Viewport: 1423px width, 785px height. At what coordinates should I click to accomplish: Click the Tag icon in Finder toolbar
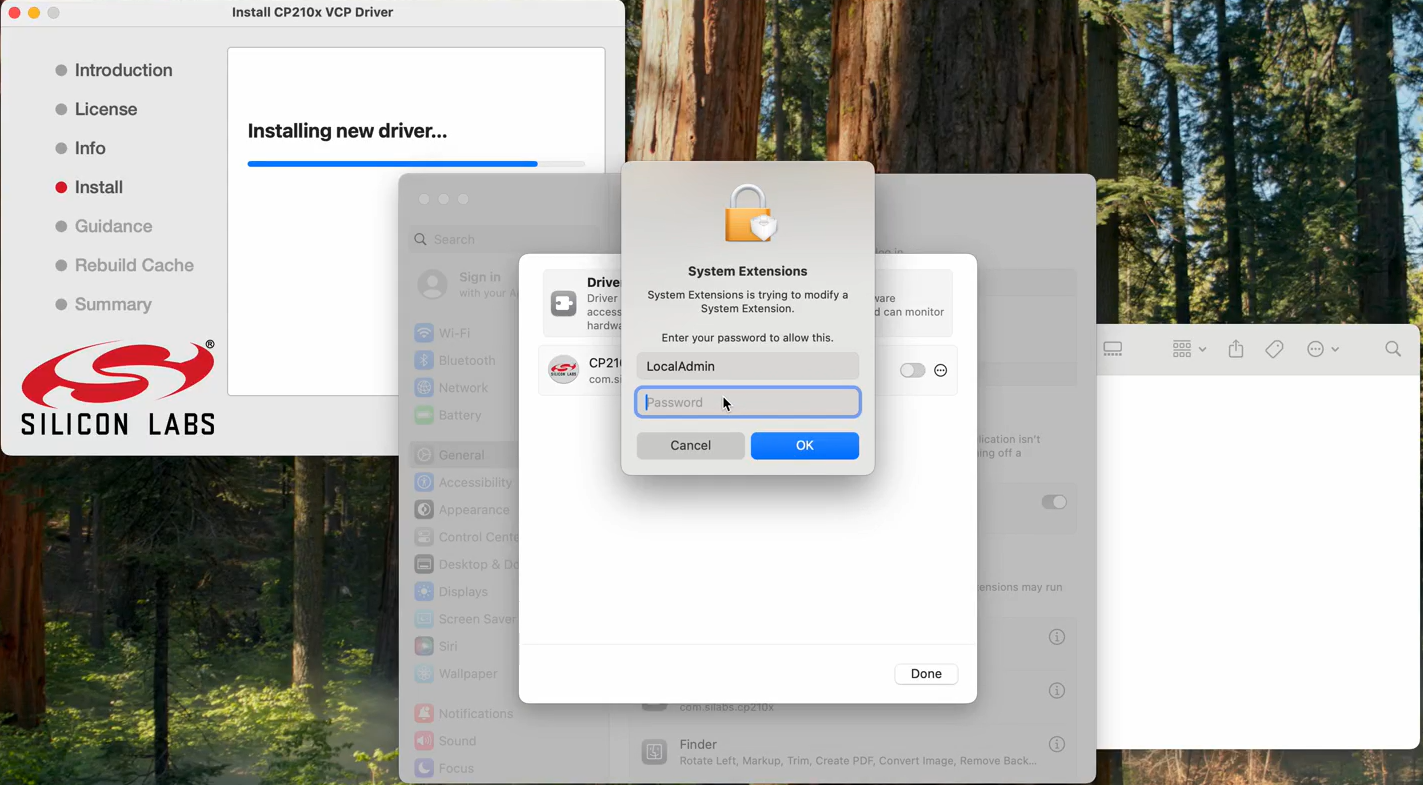(x=1274, y=349)
